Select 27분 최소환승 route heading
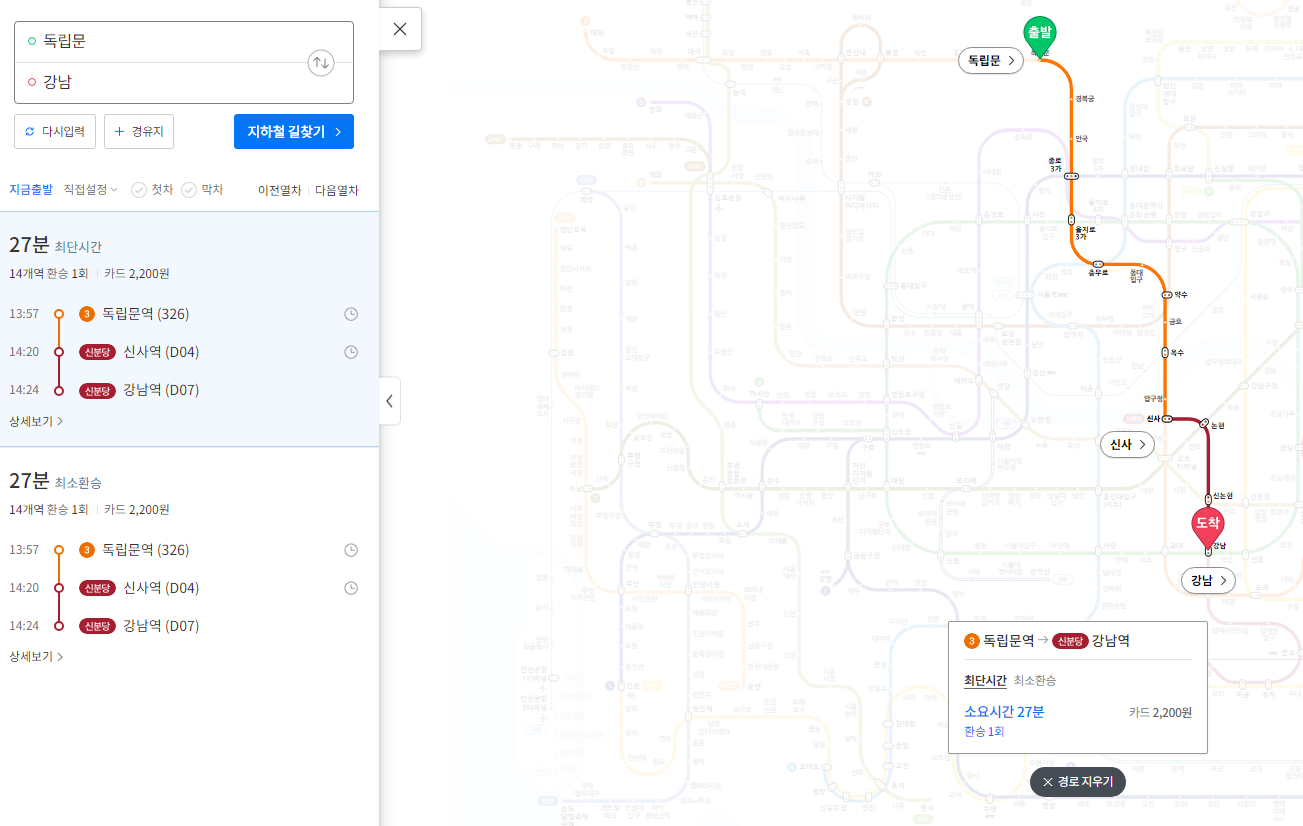The height and width of the screenshot is (826, 1303). tap(55, 481)
